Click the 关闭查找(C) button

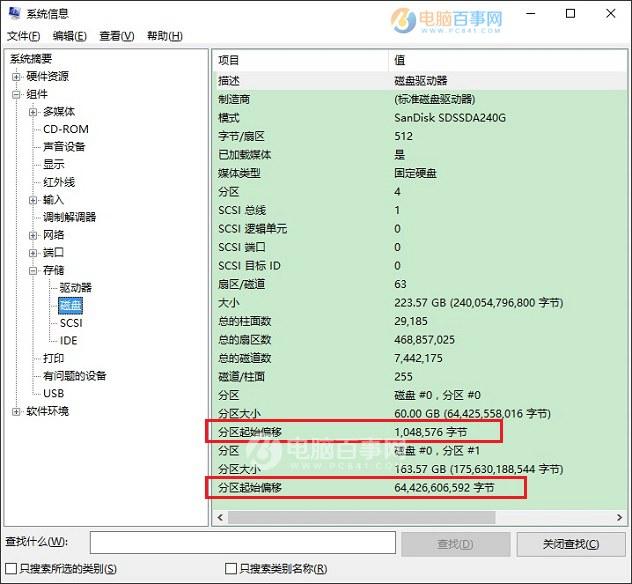[571, 545]
